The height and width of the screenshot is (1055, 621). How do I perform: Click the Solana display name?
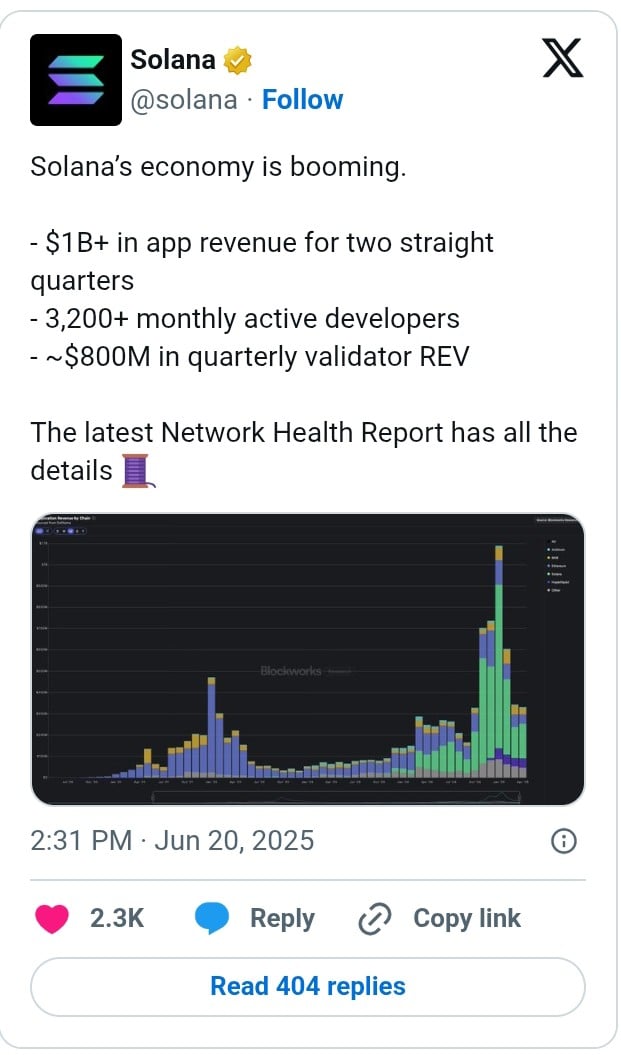(173, 60)
